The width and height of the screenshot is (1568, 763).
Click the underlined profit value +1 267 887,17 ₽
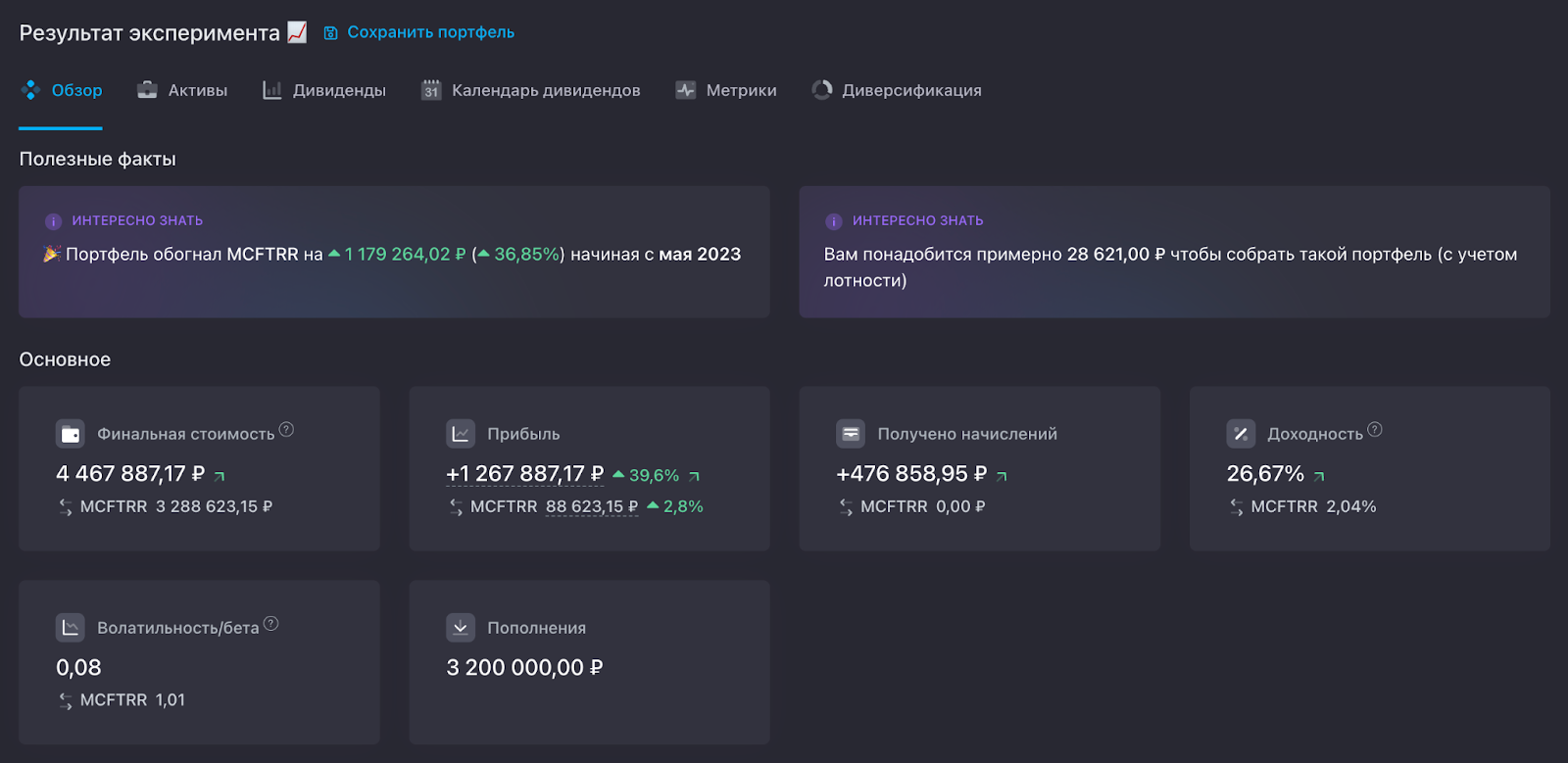pos(524,474)
